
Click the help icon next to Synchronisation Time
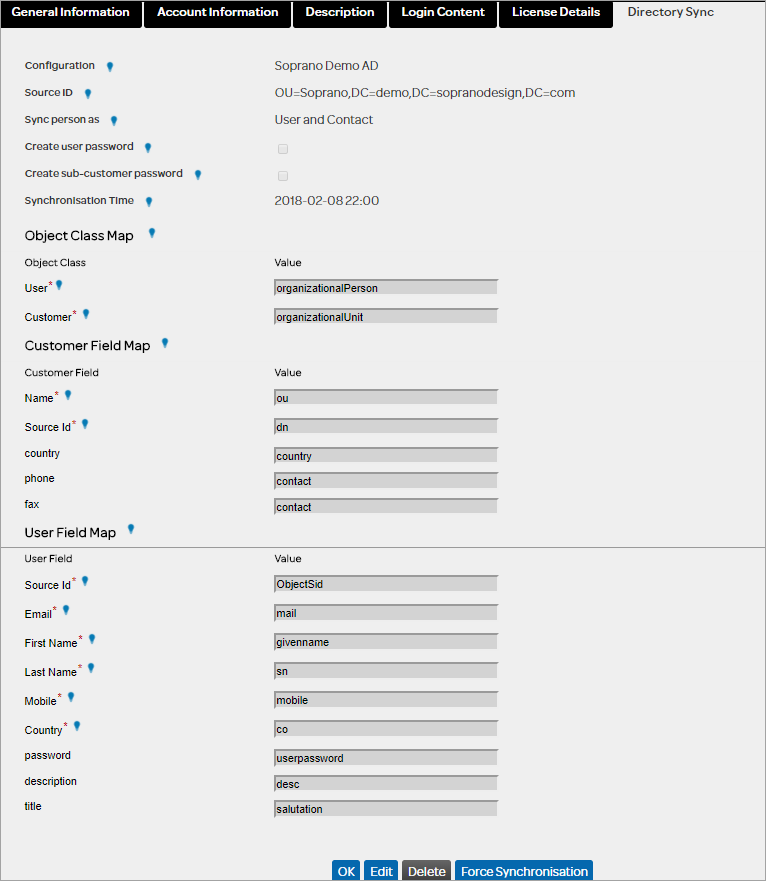click(149, 202)
